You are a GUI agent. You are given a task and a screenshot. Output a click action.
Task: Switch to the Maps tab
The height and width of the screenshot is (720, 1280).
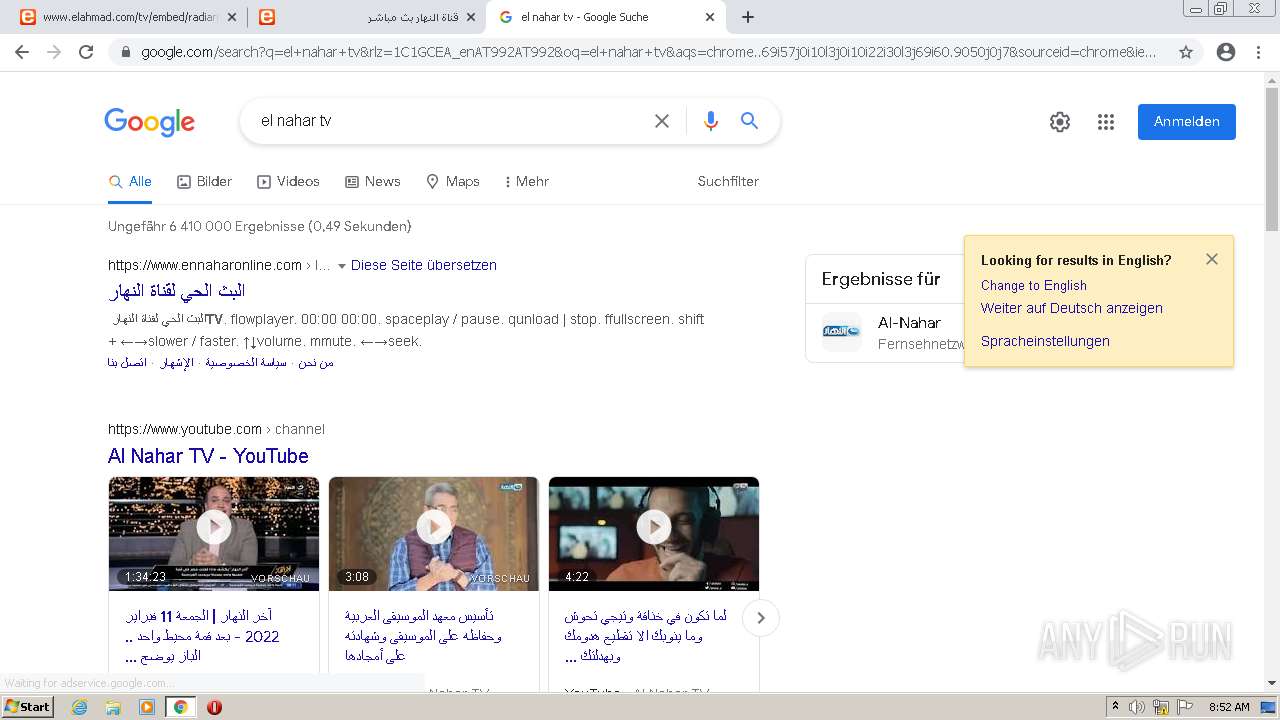[x=452, y=181]
